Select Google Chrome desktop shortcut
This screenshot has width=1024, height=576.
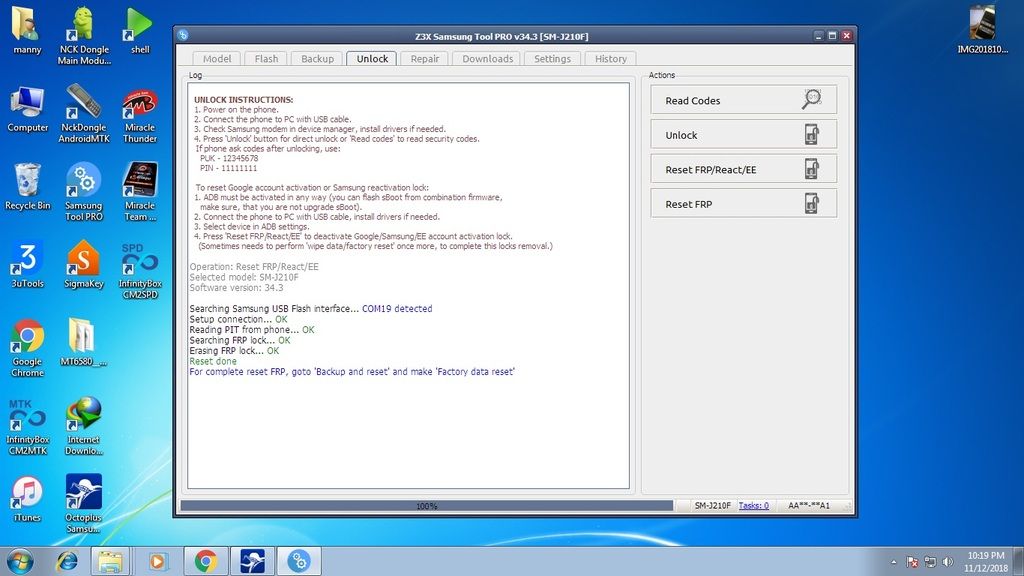coord(27,347)
